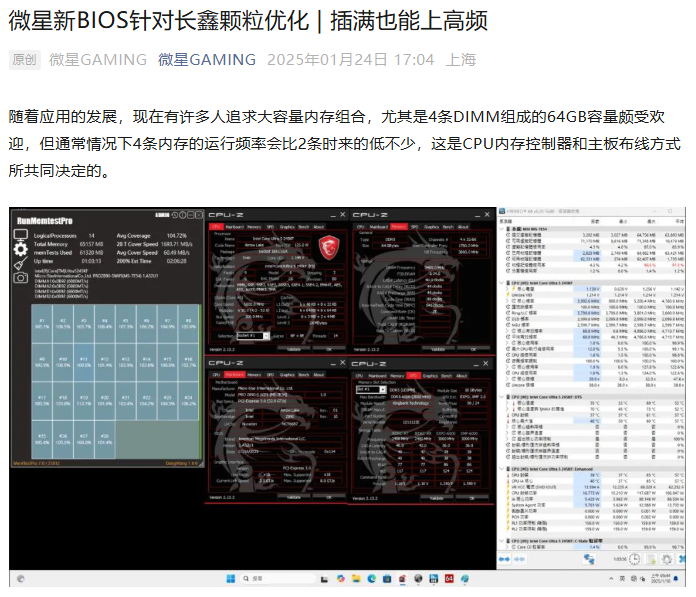Image resolution: width=696 pixels, height=597 pixels.
Task: Expand the HWiNFO 核心電壓 row
Action: 508,289
